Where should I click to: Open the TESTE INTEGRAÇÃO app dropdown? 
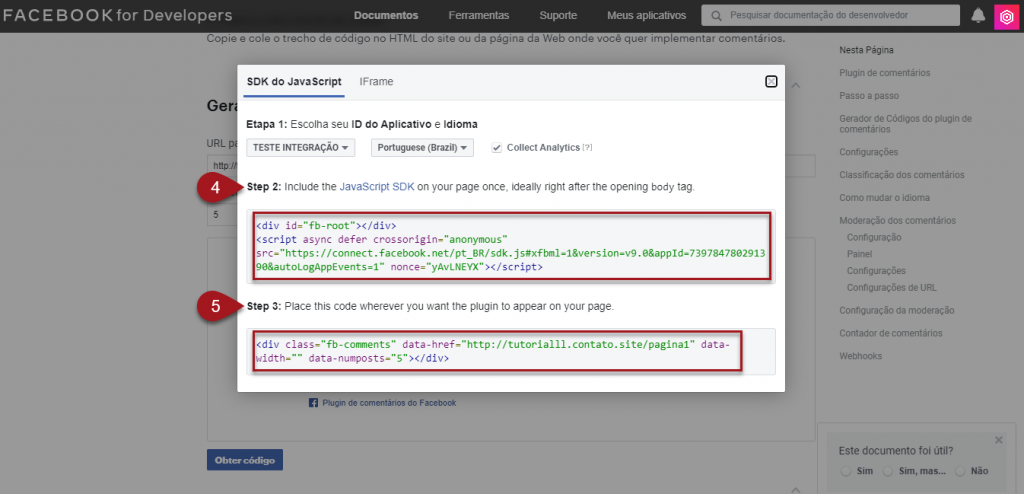click(301, 148)
